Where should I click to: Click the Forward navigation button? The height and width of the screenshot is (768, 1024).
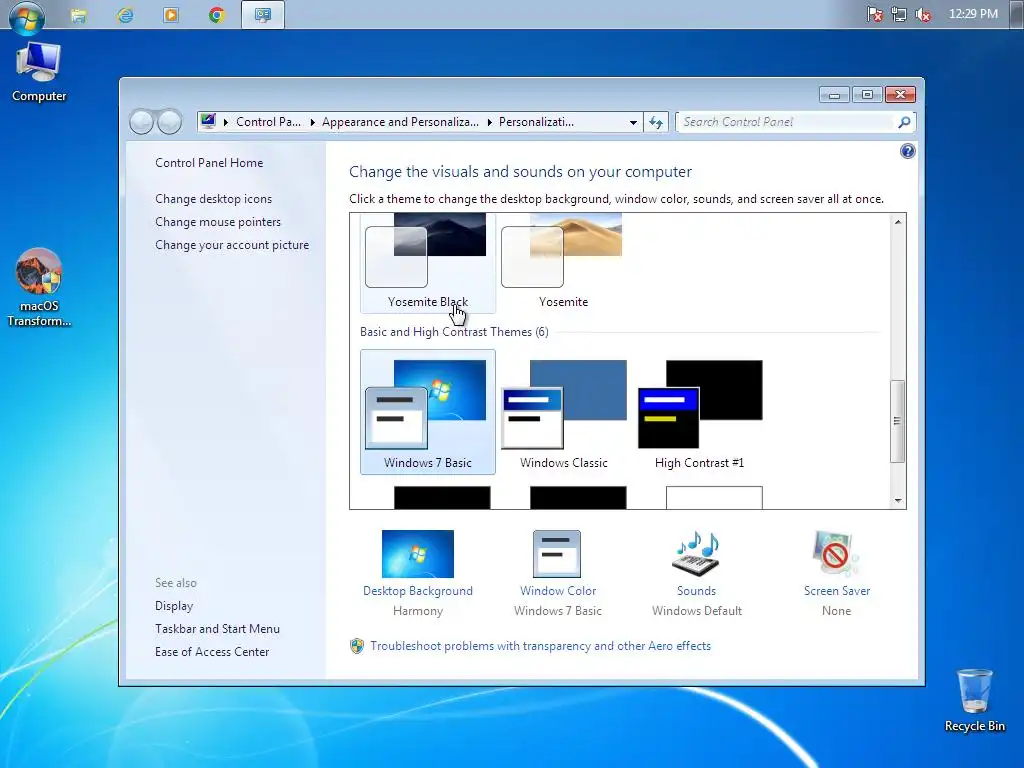pyautogui.click(x=170, y=121)
